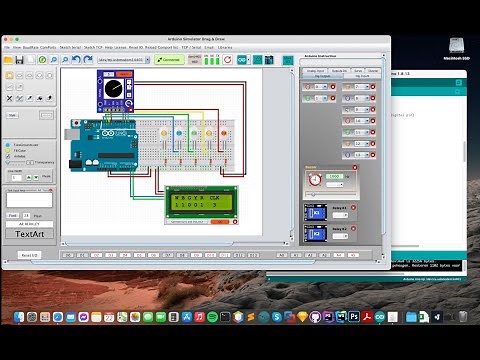
Task: Open the Help menu
Action: pos(109,48)
